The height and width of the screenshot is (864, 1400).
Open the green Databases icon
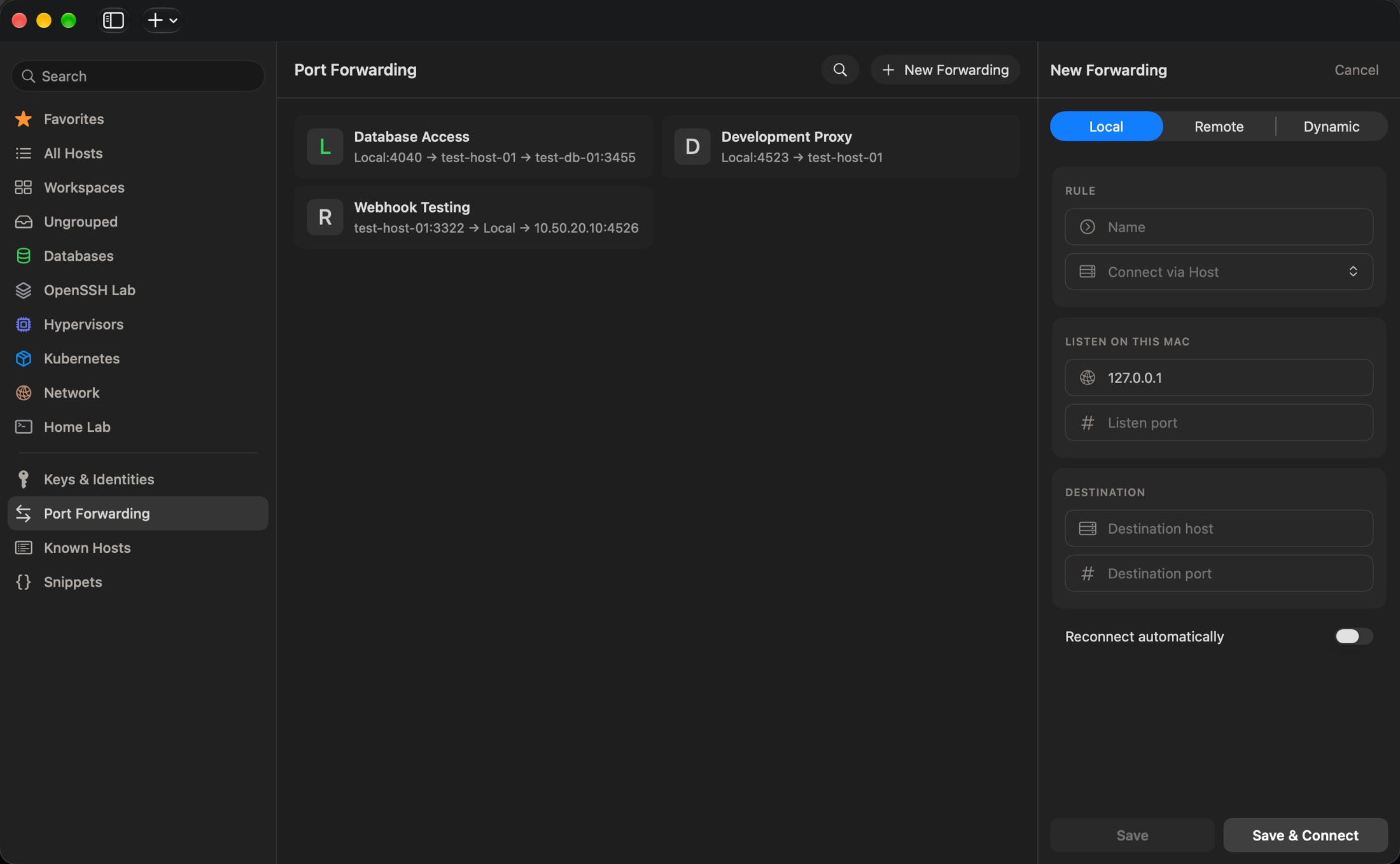tap(24, 256)
